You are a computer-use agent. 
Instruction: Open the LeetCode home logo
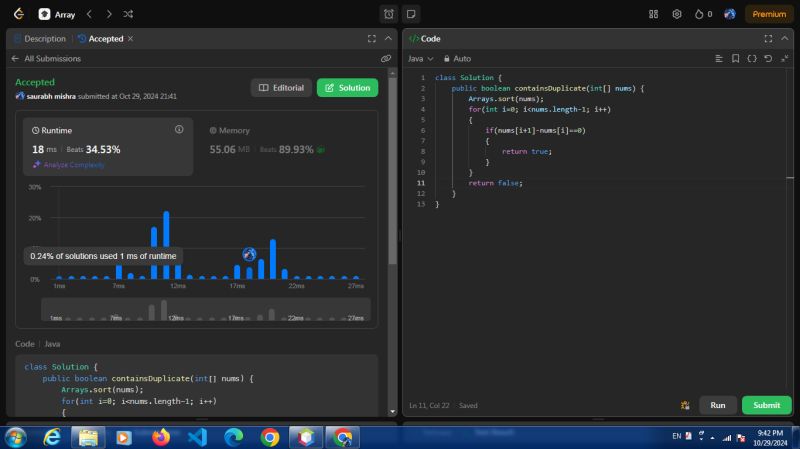click(19, 14)
